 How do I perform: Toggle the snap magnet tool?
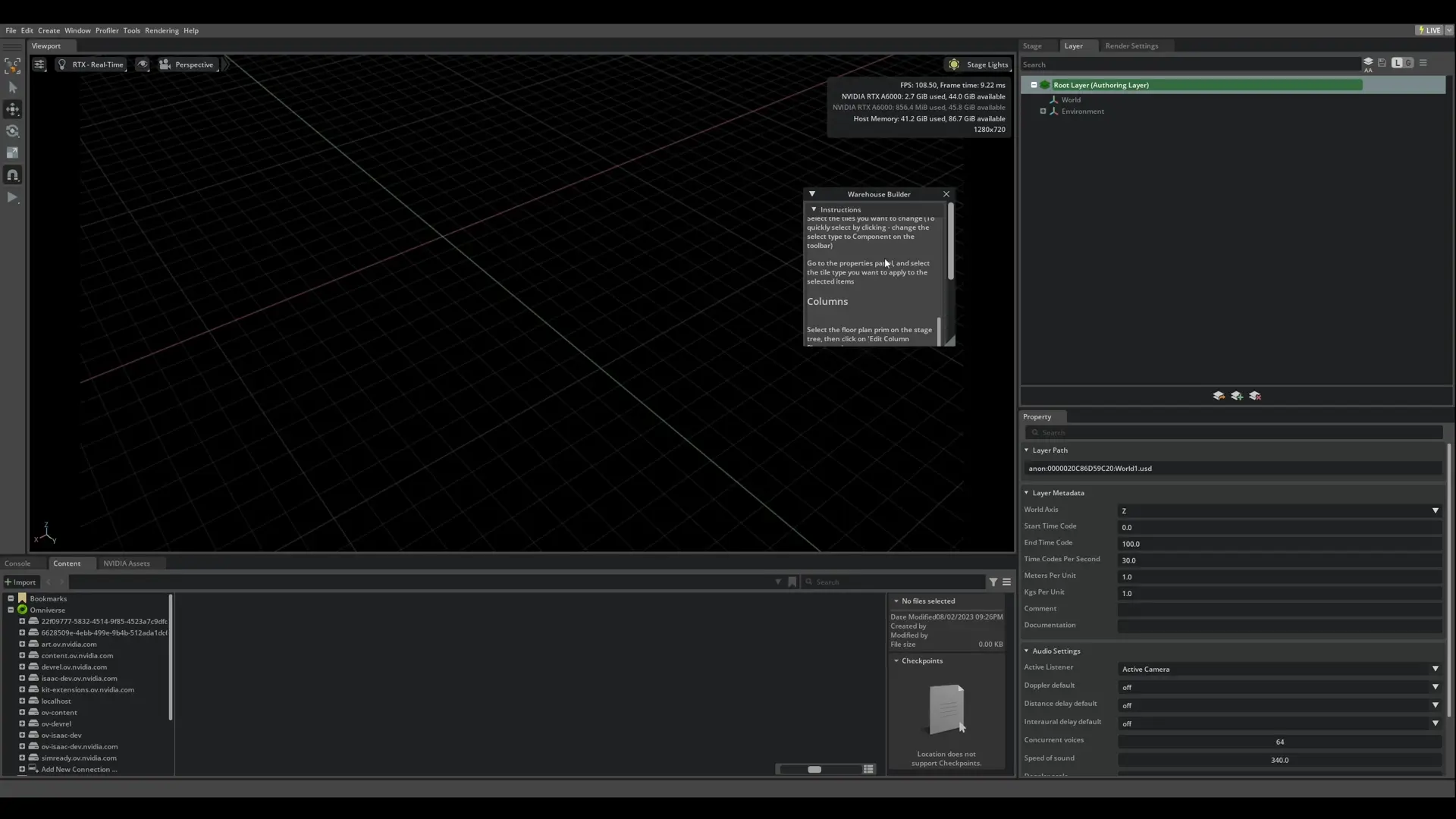[x=13, y=175]
